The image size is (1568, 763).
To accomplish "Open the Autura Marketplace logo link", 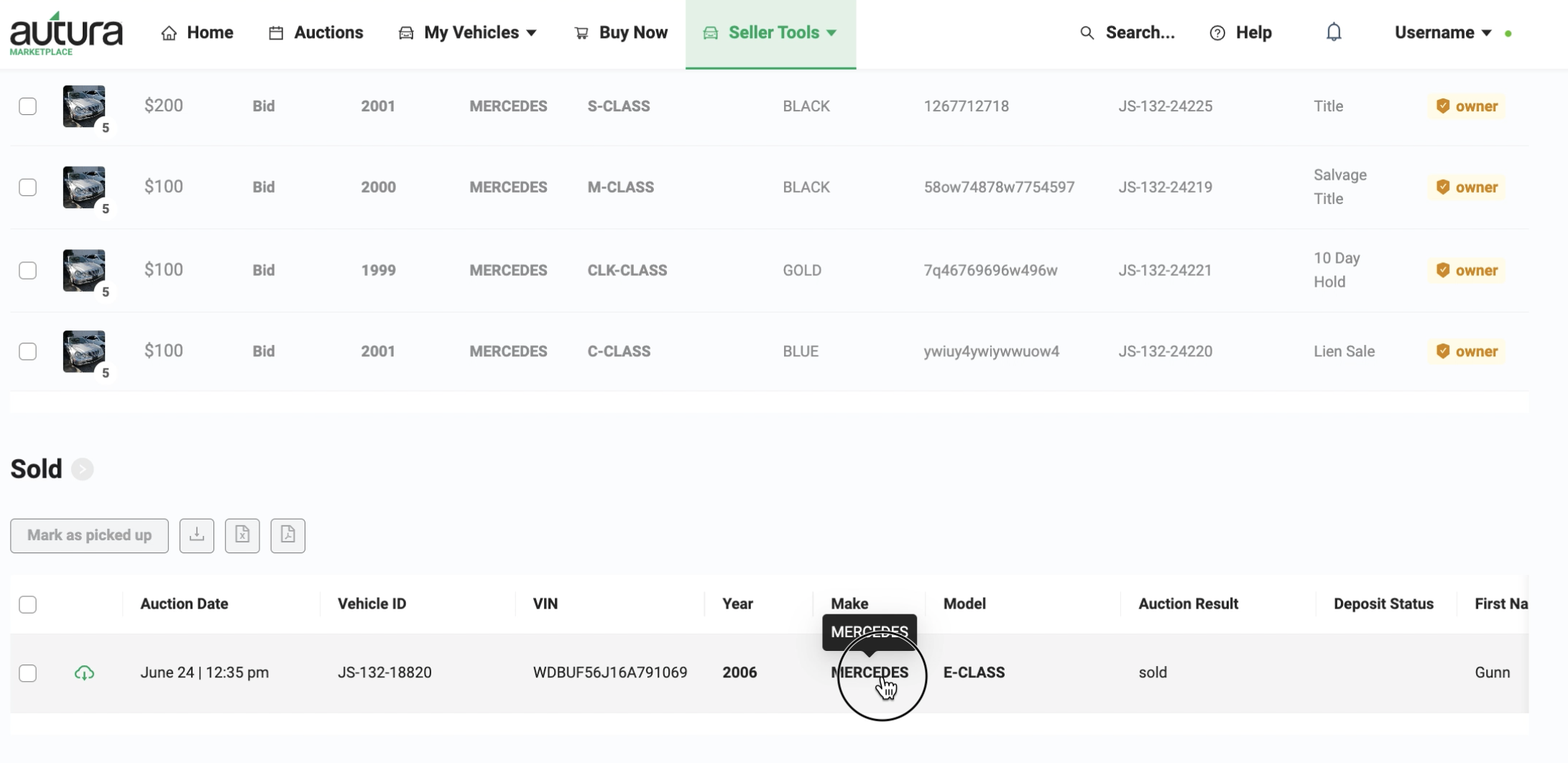I will click(66, 33).
